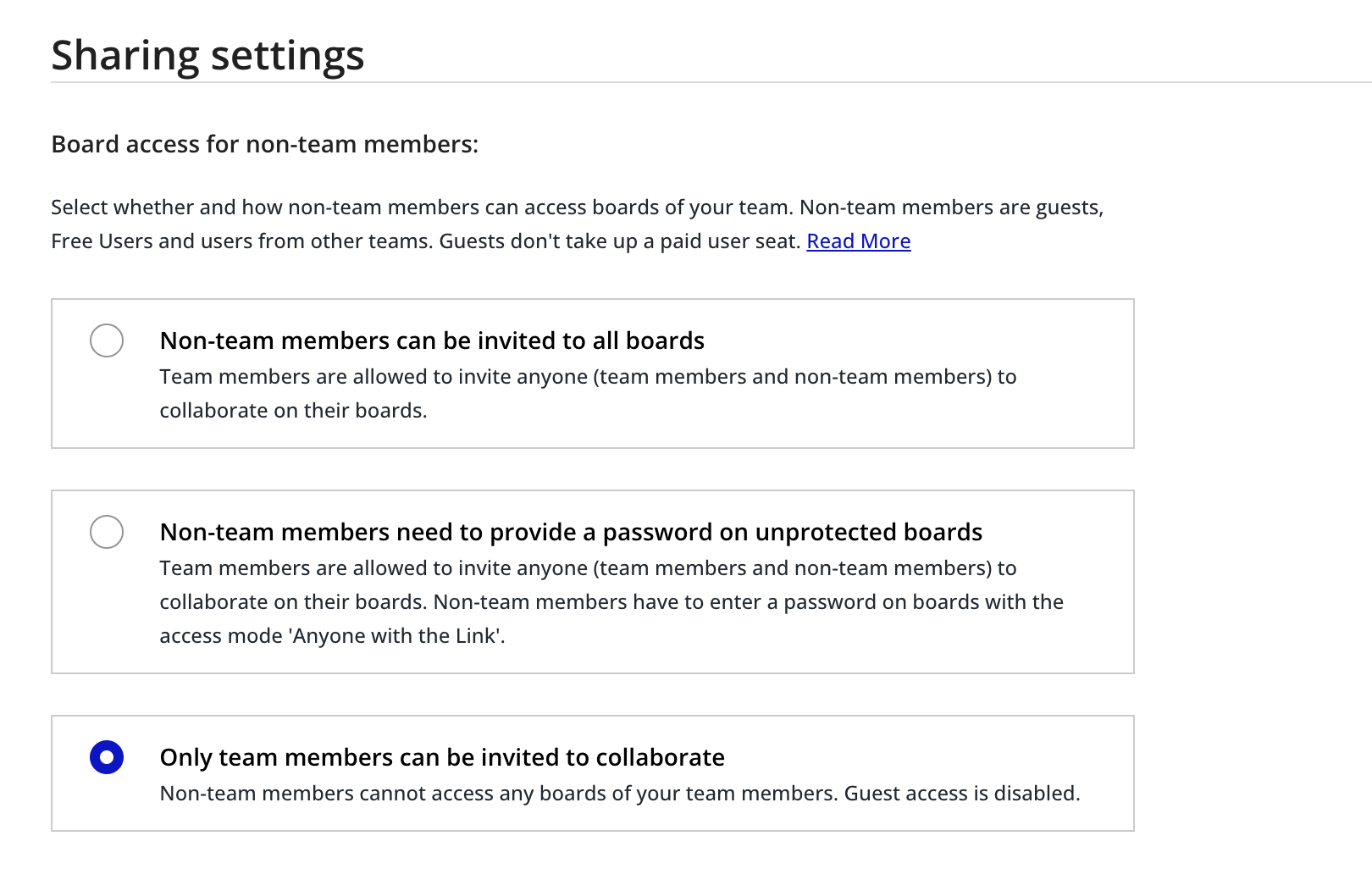Click the 'Guest access is disabled' sentence
1372x869 pixels.
point(961,794)
